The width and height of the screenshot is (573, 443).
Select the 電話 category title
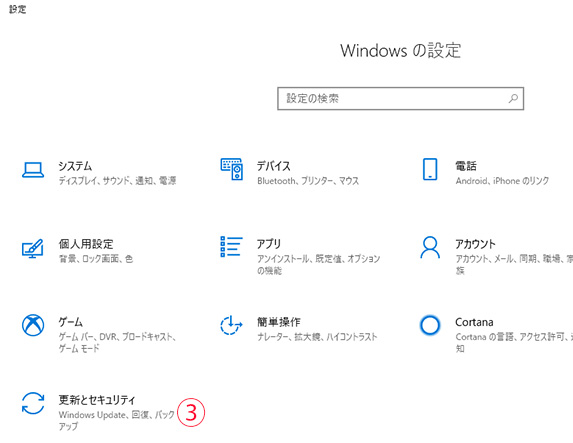(x=466, y=166)
